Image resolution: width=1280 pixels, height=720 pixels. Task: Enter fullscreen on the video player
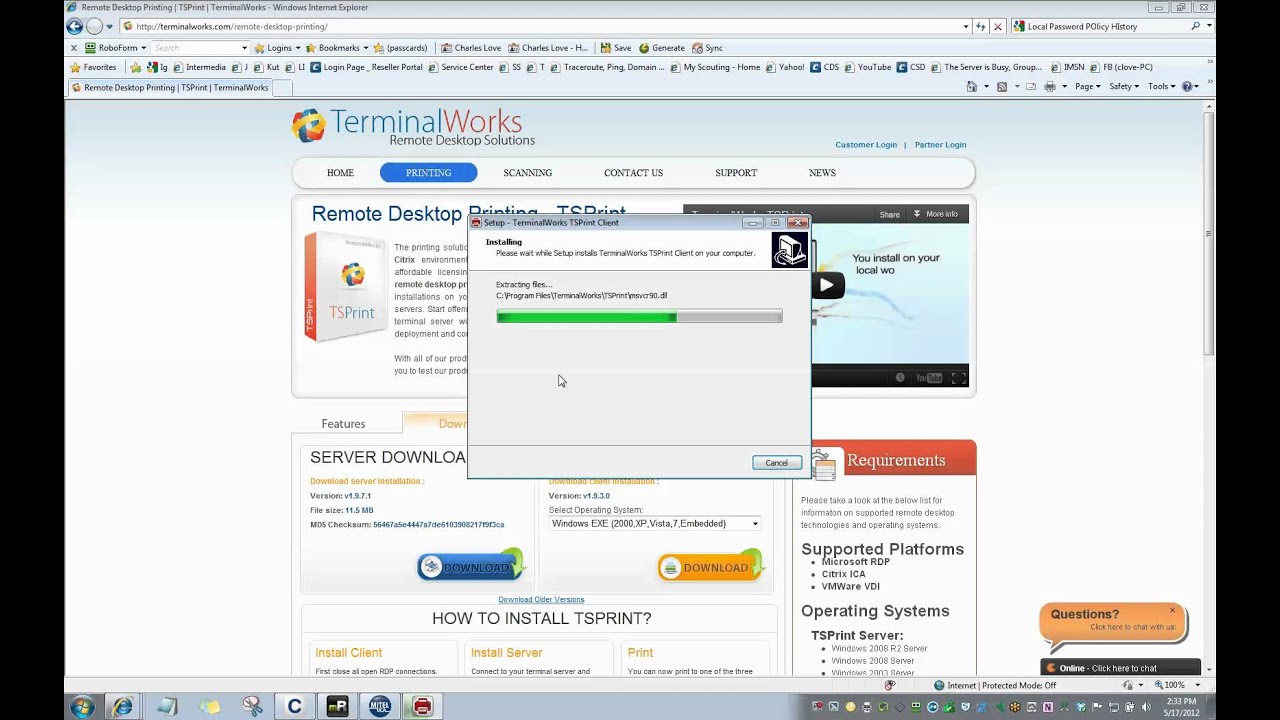958,378
